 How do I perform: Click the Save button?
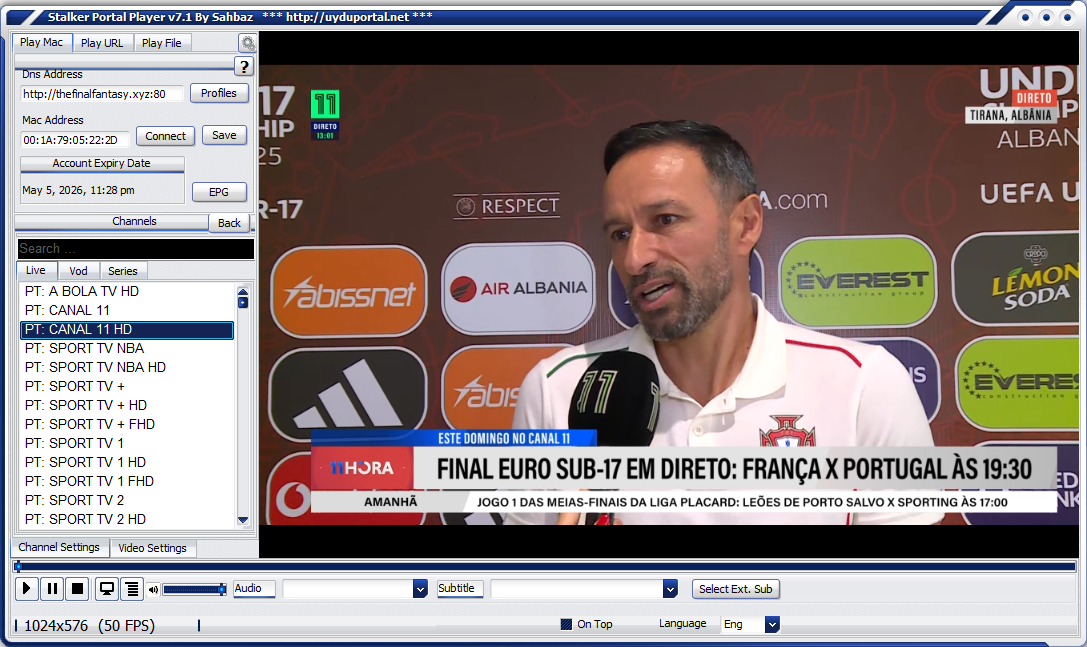(224, 135)
